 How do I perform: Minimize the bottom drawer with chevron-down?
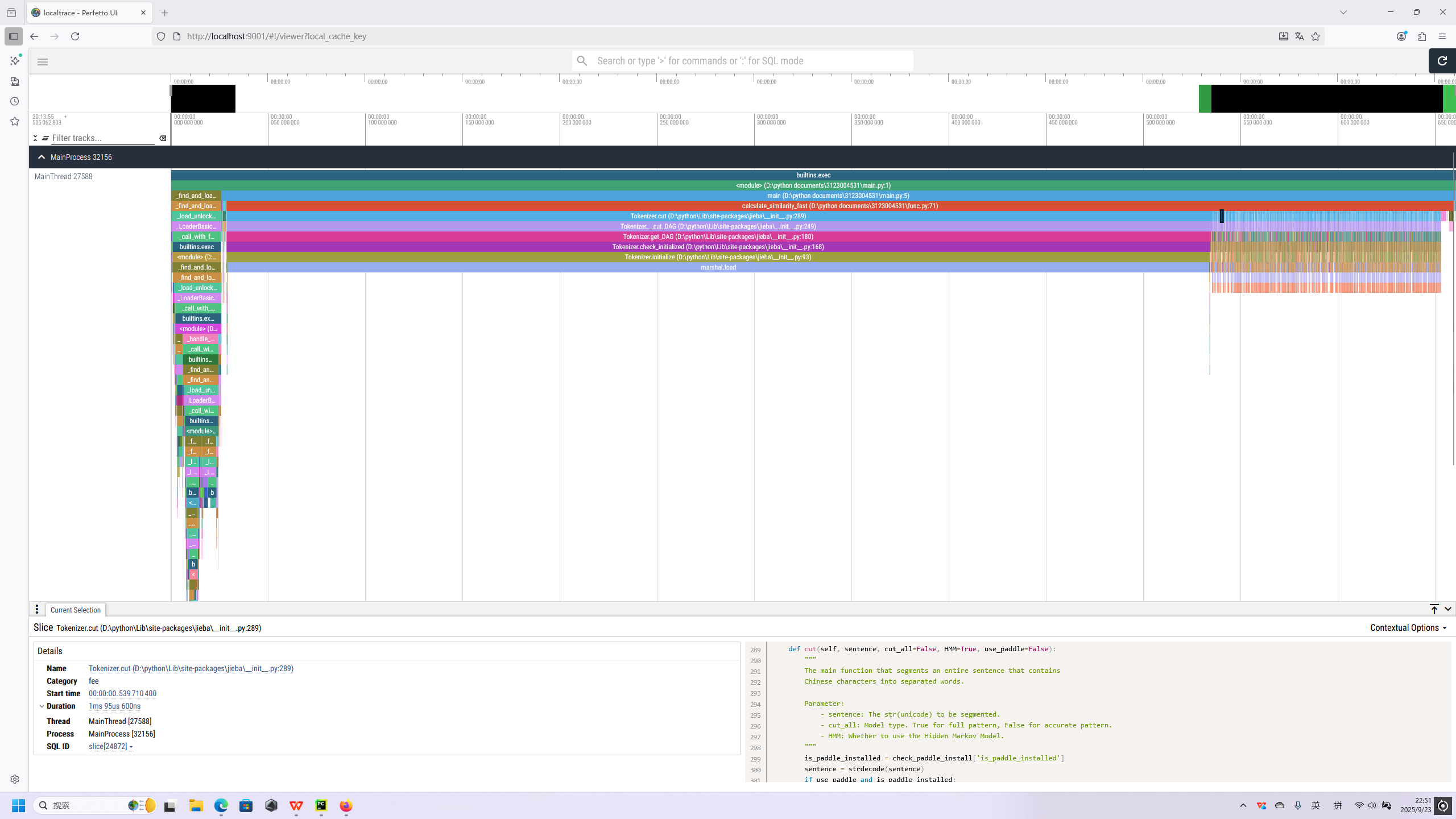pyautogui.click(x=1447, y=609)
